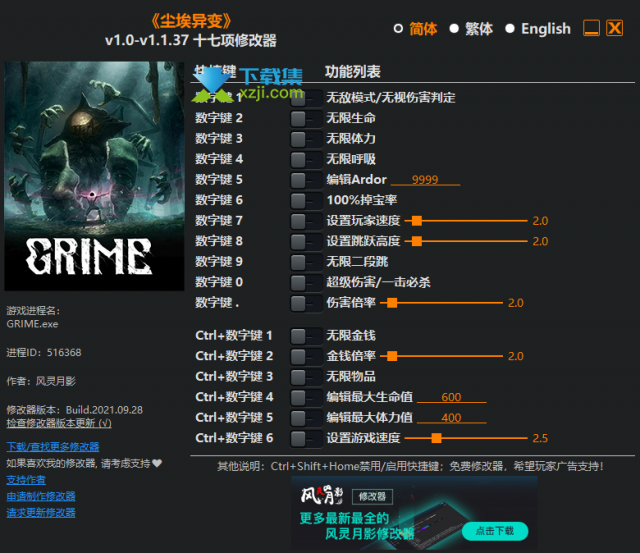Open 检查修改器版本更新 link
640x553 pixels.
59,423
